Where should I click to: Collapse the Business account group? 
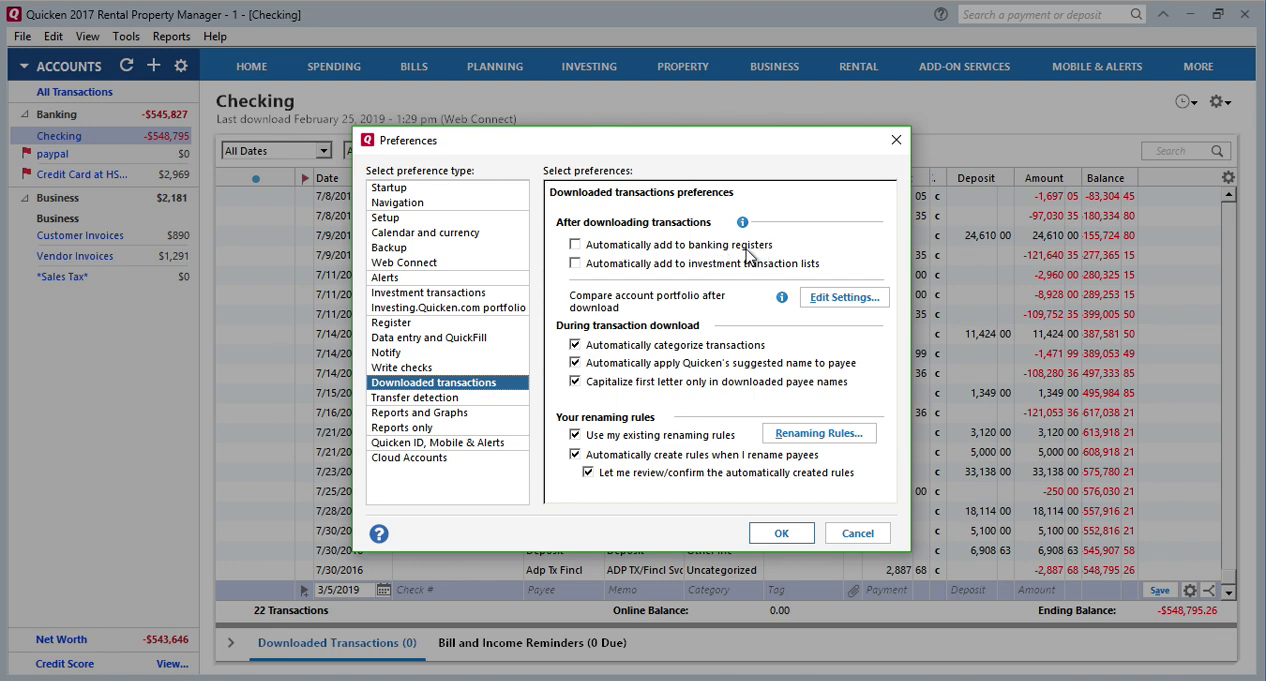(25, 198)
